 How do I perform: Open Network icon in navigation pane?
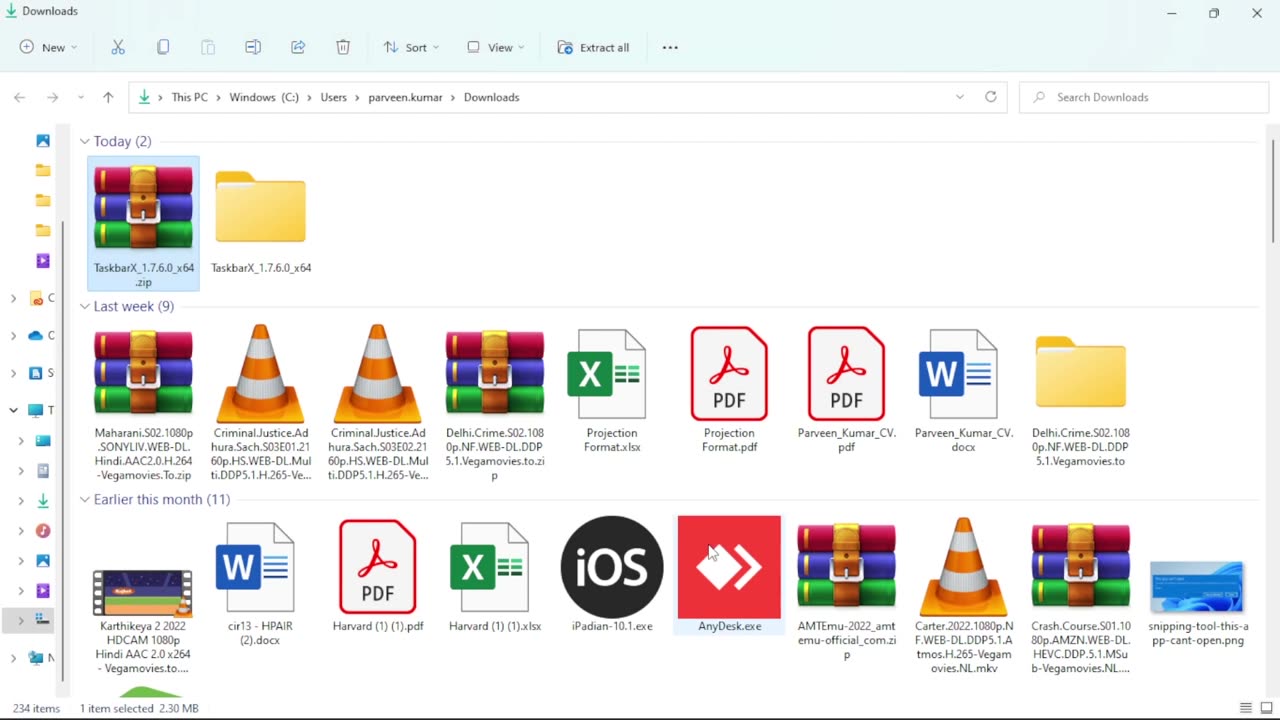point(36,657)
